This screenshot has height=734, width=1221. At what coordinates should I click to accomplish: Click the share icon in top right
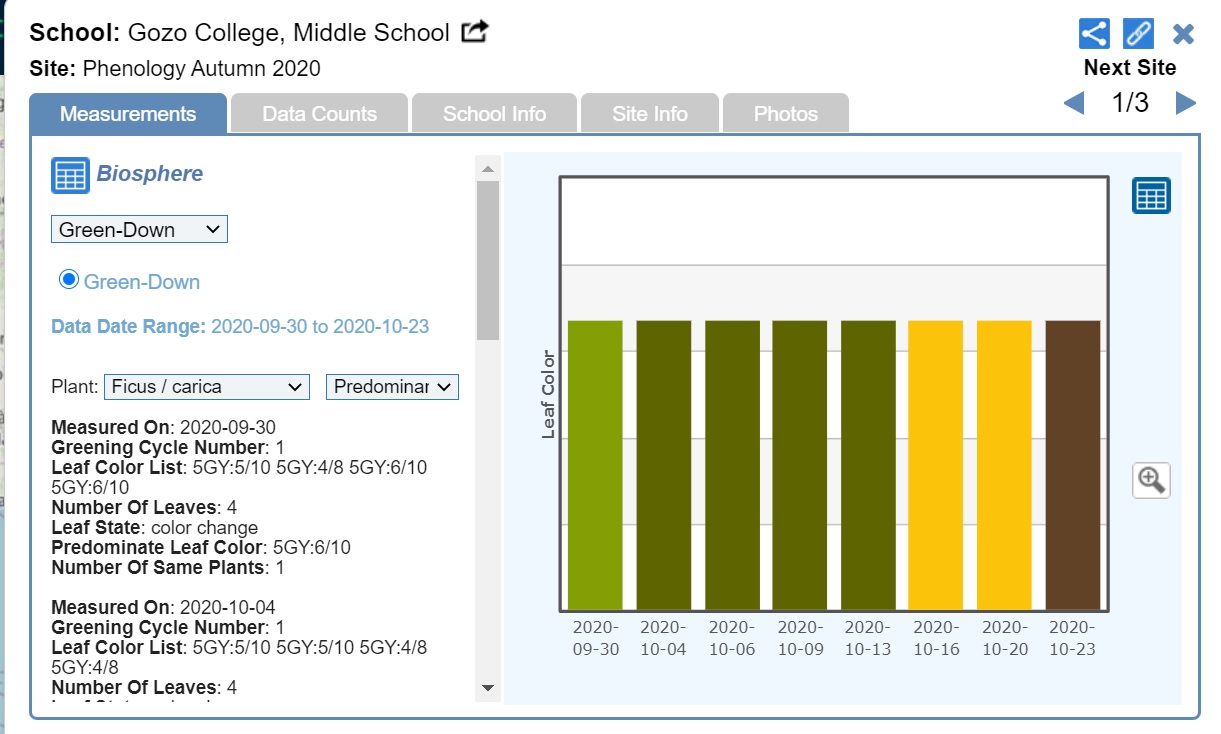coord(1094,33)
